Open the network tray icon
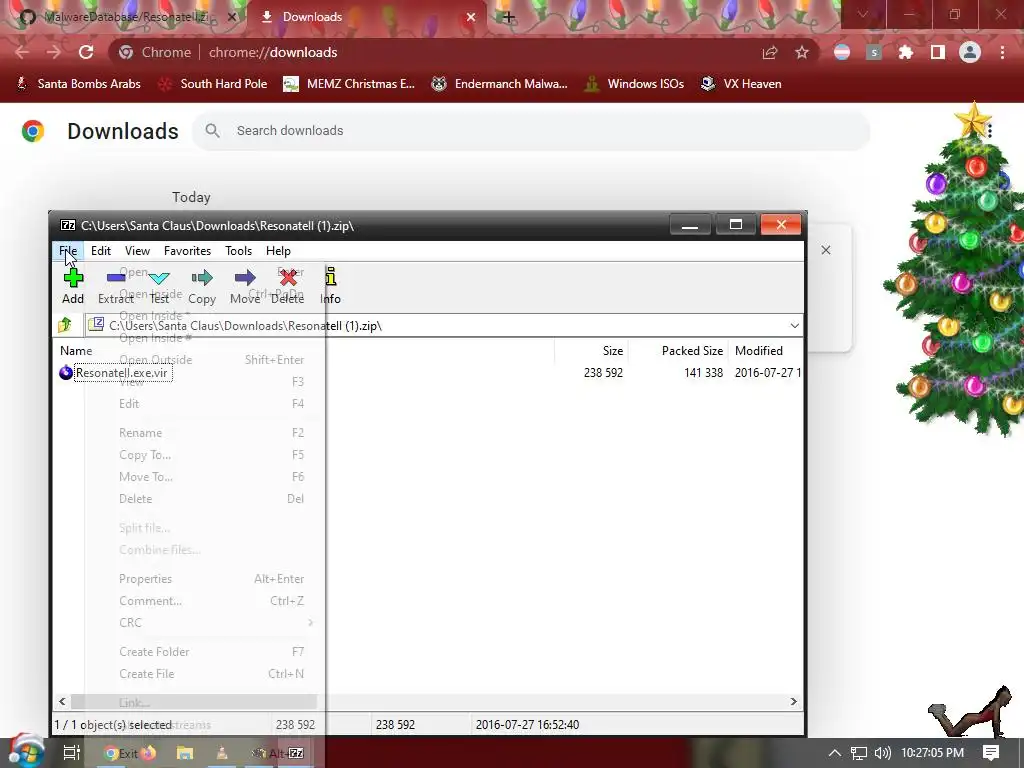This screenshot has width=1024, height=768. click(x=859, y=753)
